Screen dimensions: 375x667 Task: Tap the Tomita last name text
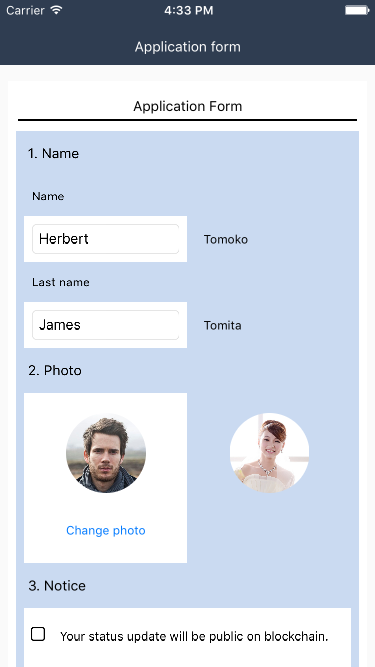[x=223, y=325]
